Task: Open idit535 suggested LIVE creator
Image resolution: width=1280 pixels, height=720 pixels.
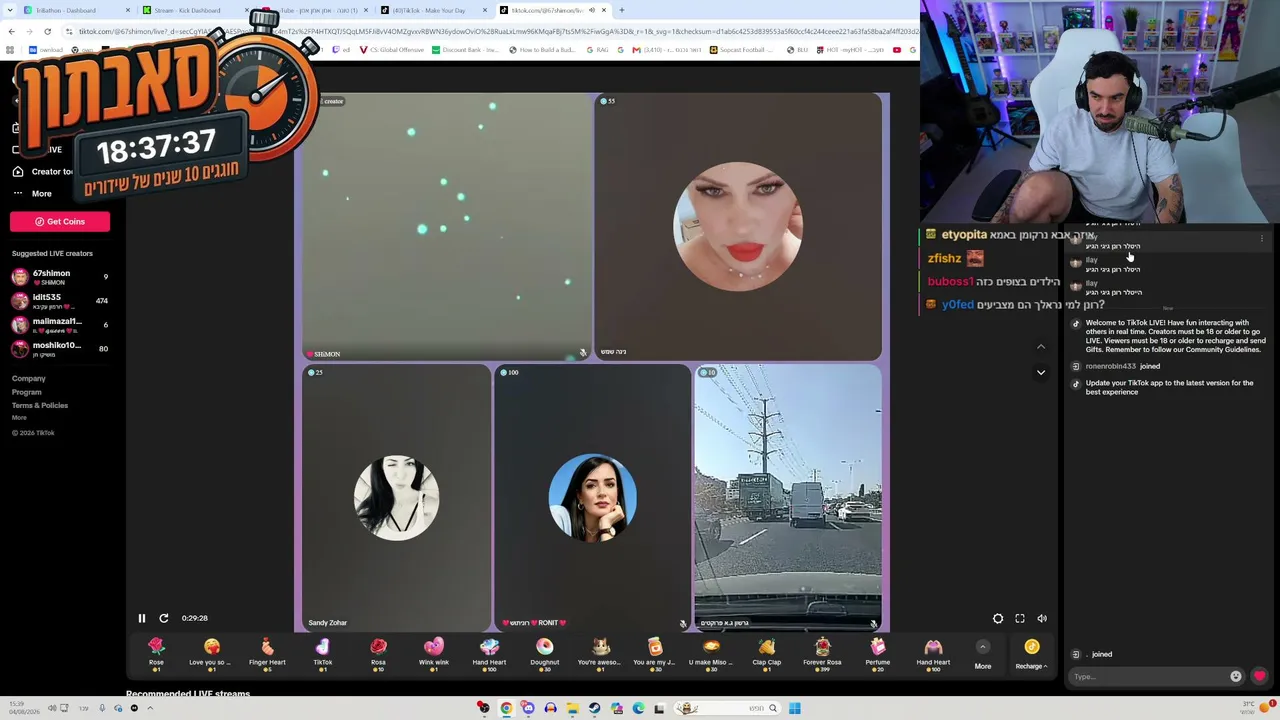Action: tap(60, 301)
